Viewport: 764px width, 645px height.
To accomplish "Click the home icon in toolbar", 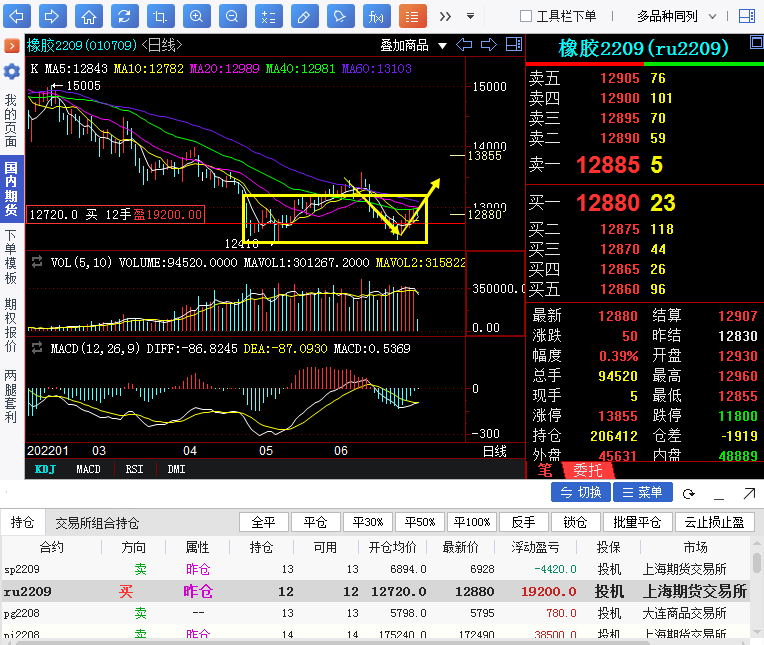I will [88, 16].
